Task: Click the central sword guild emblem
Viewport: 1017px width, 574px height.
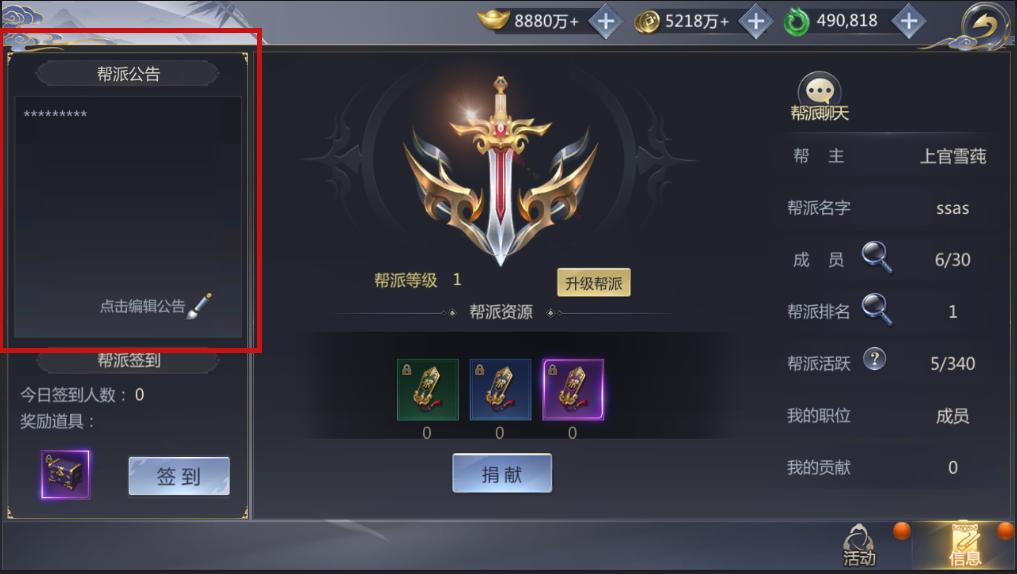Action: (x=500, y=172)
